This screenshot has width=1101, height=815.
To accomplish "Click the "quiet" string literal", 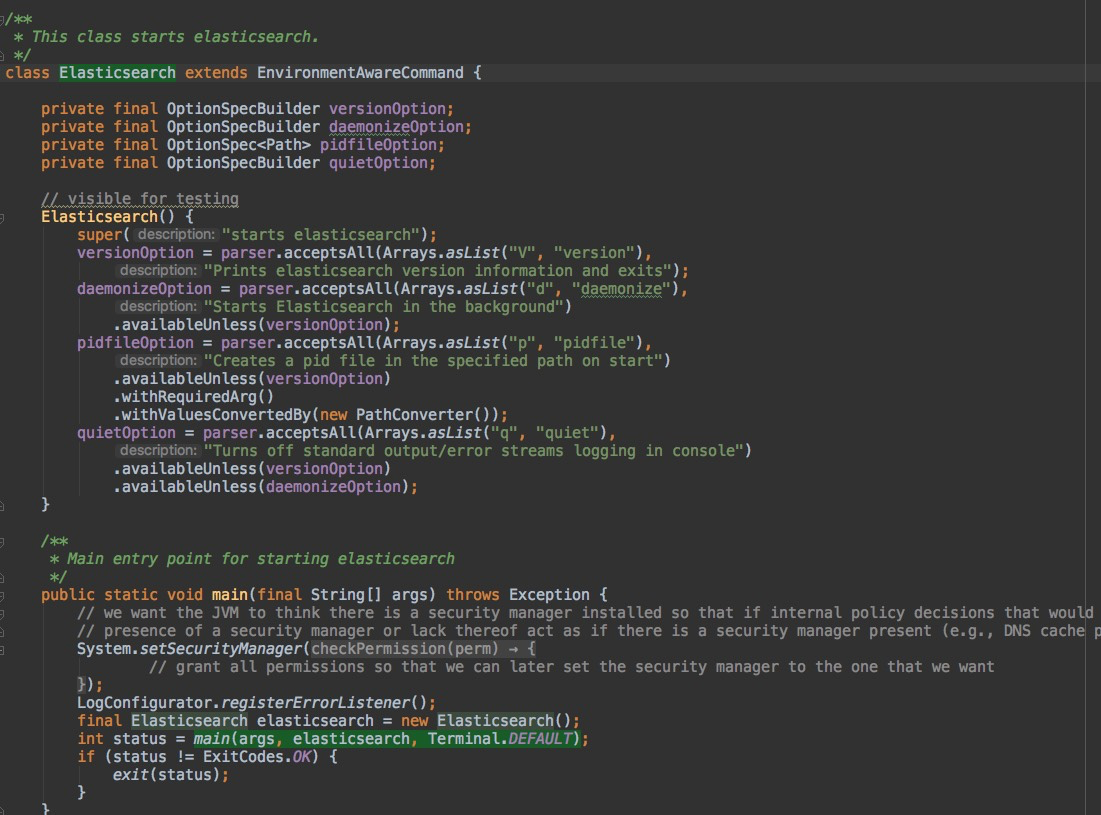I will [x=567, y=433].
